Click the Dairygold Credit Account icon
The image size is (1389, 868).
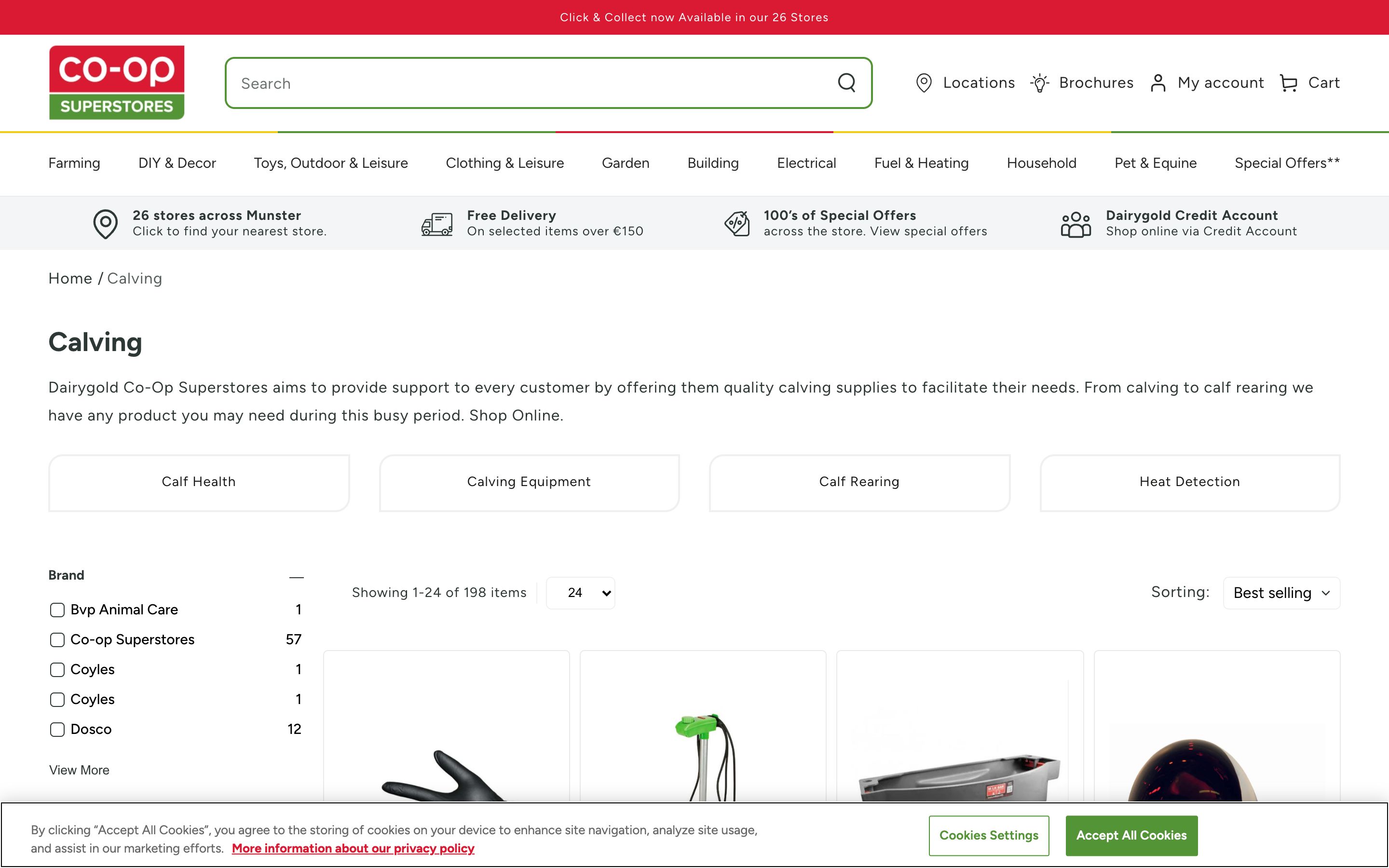pos(1075,223)
